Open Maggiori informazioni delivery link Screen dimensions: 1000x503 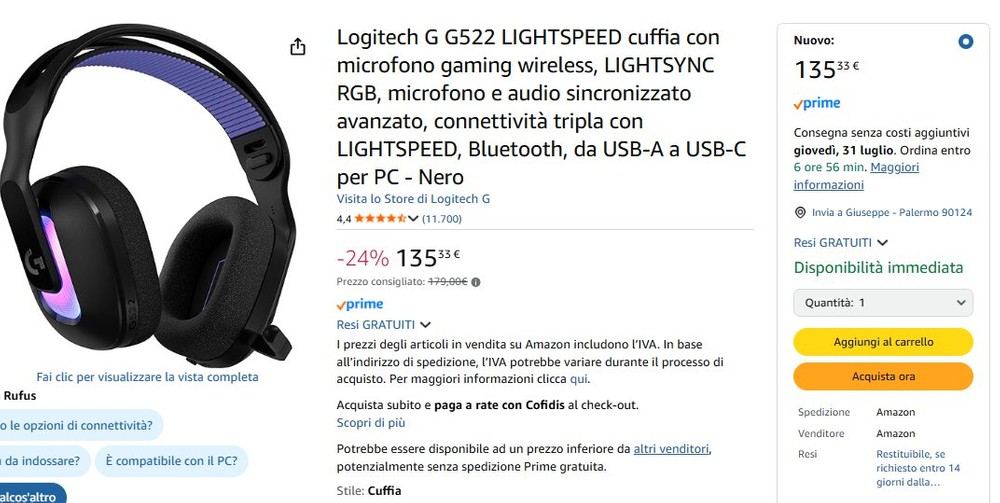click(856, 176)
